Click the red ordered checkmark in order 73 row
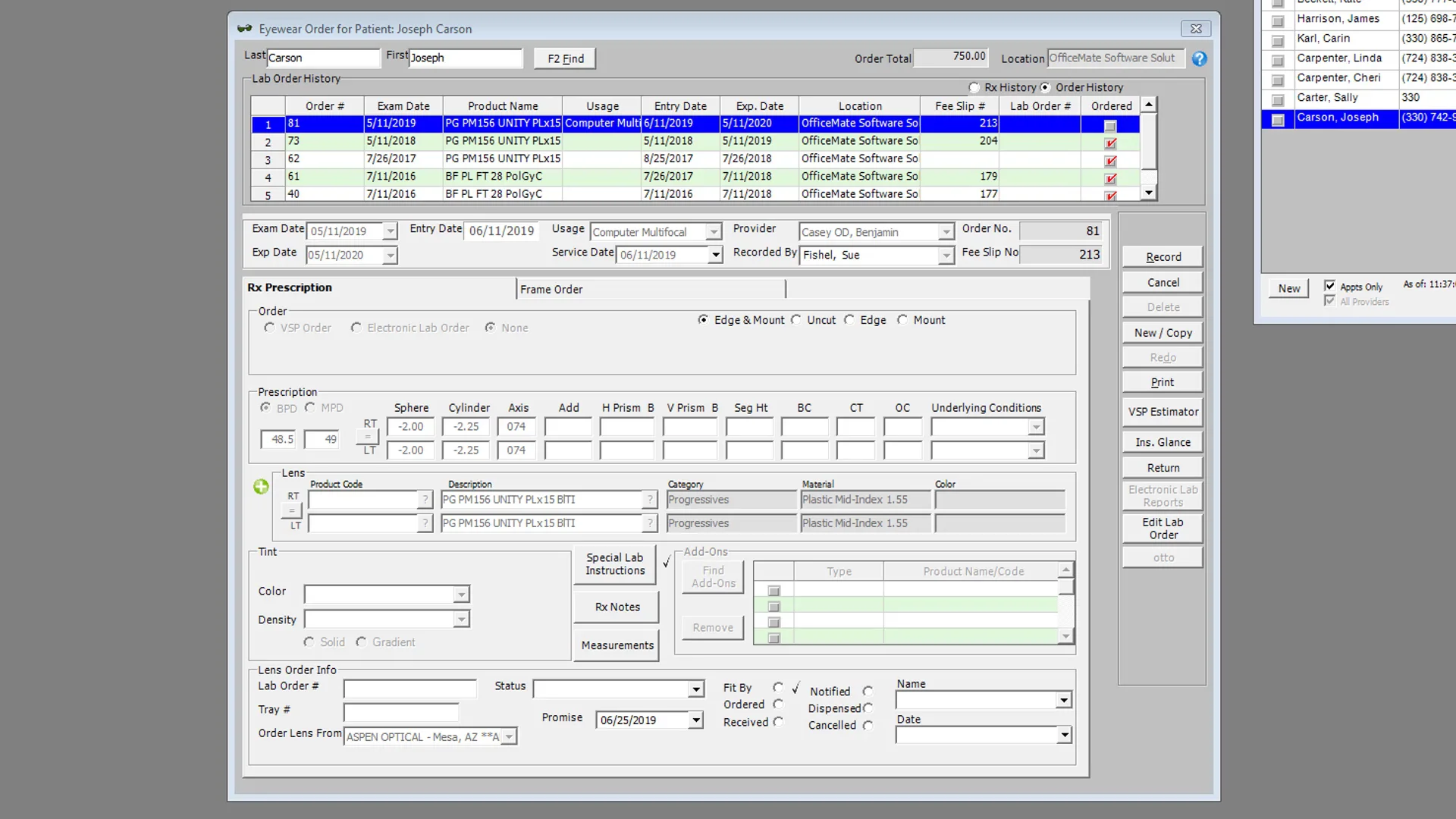 coord(1110,143)
